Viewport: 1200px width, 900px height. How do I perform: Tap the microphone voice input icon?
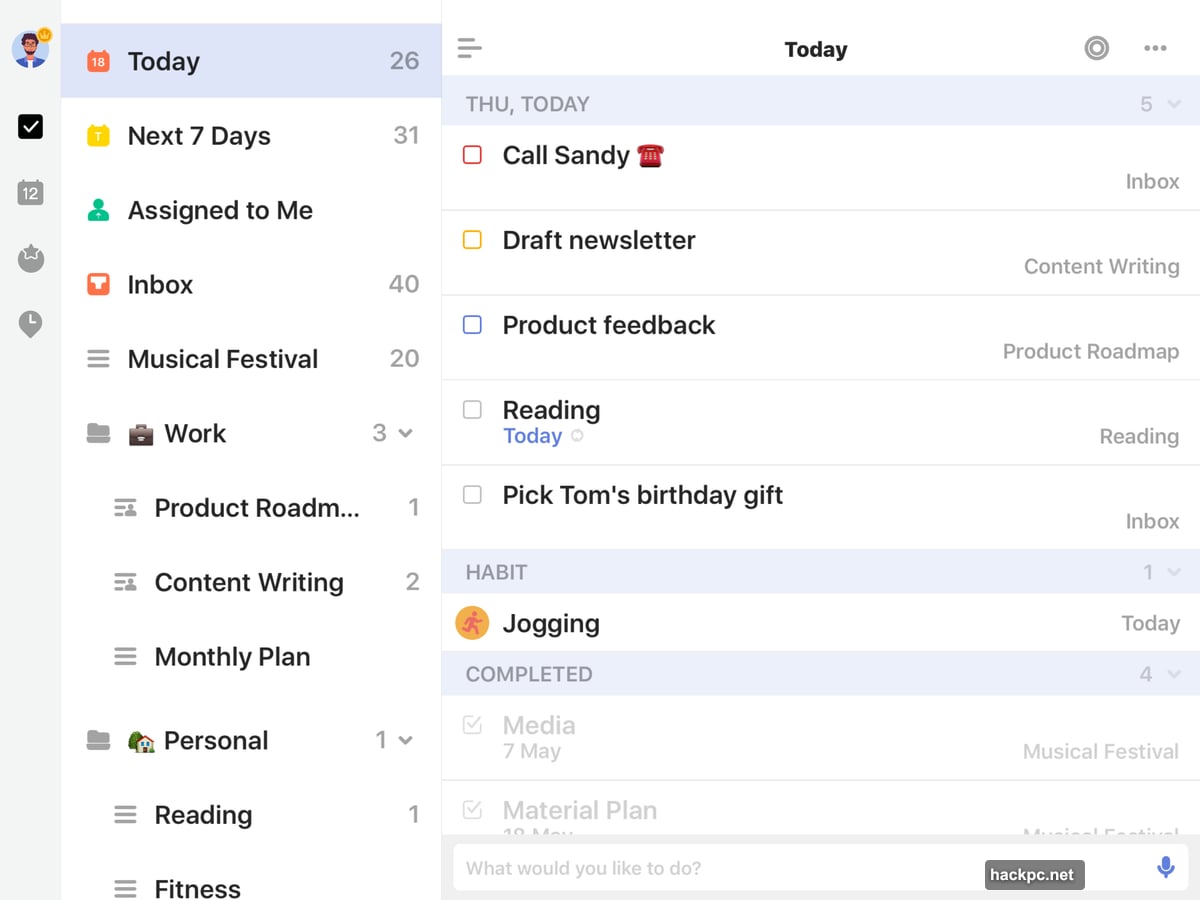click(x=1165, y=868)
